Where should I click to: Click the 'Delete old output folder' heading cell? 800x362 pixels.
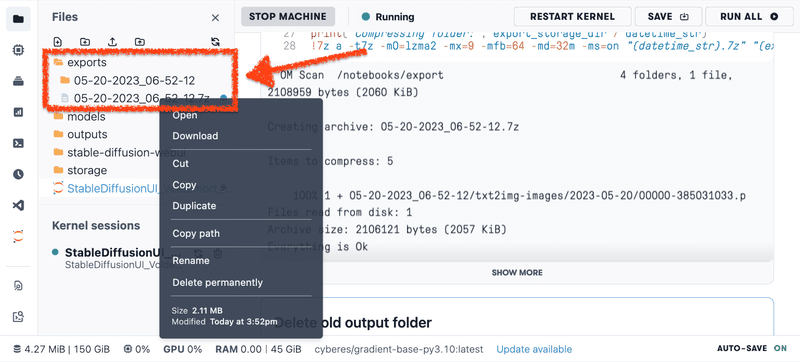pos(353,322)
